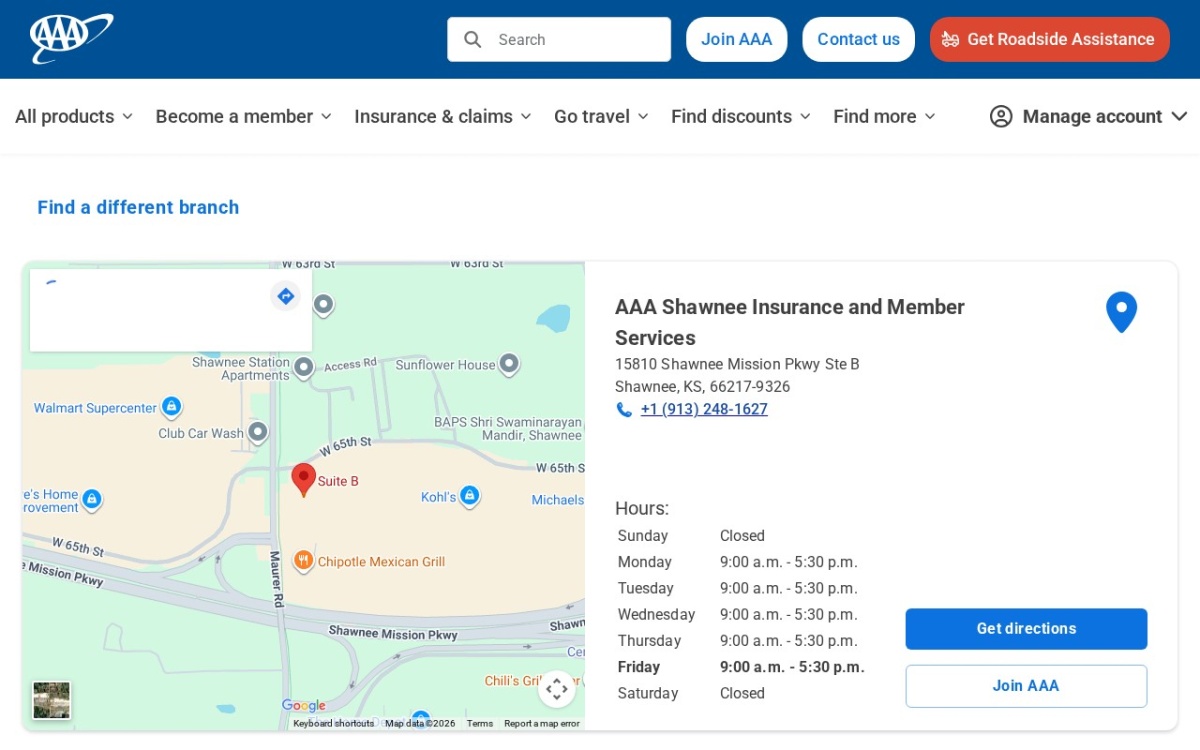
Task: Click the Kohl's shopping pin on map
Action: coord(469,496)
